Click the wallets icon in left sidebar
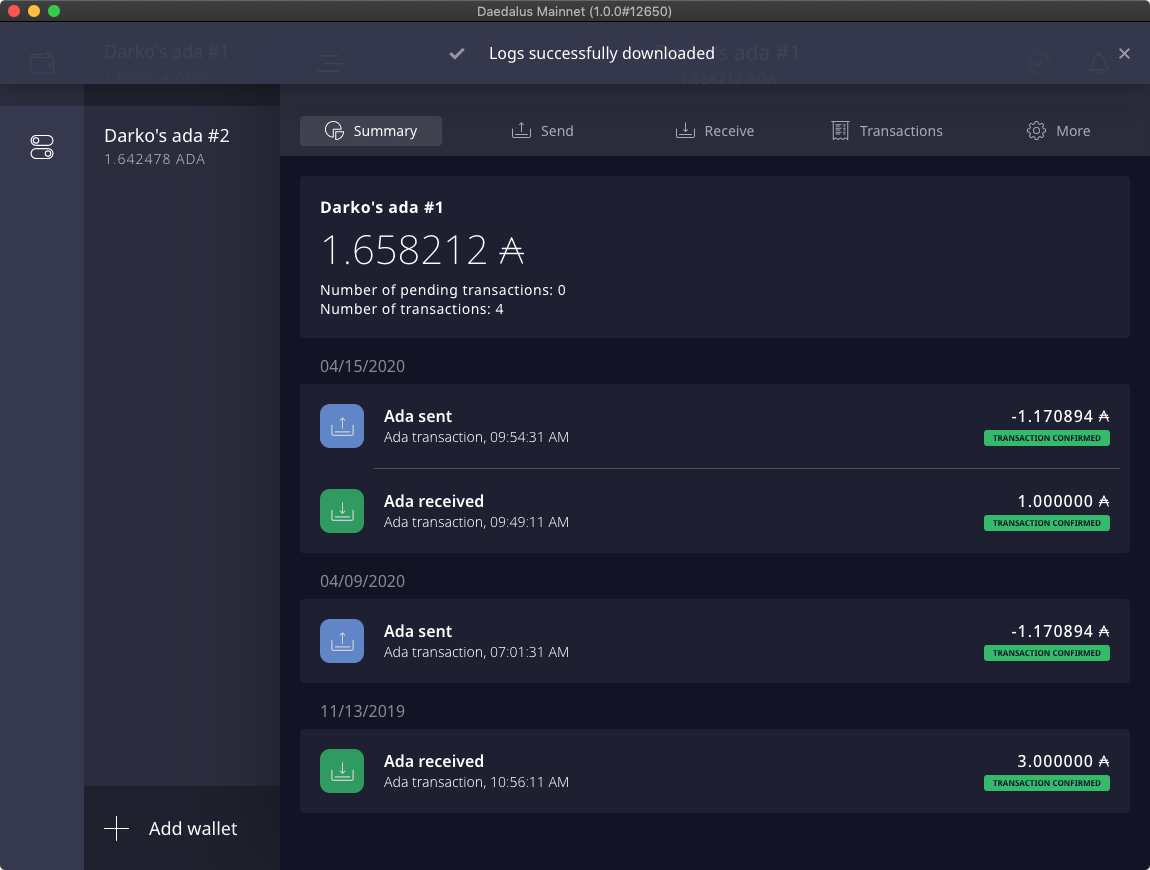This screenshot has height=870, width=1150. coord(41,64)
